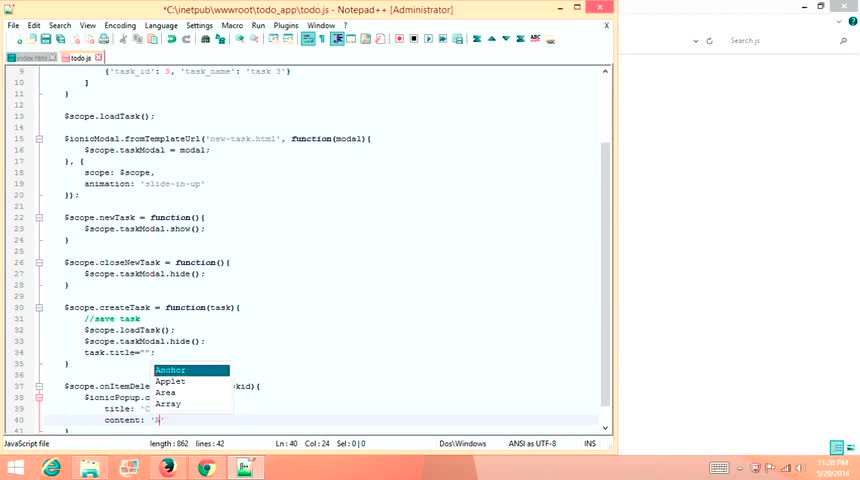Collapse fold marker at line 37

point(39,386)
